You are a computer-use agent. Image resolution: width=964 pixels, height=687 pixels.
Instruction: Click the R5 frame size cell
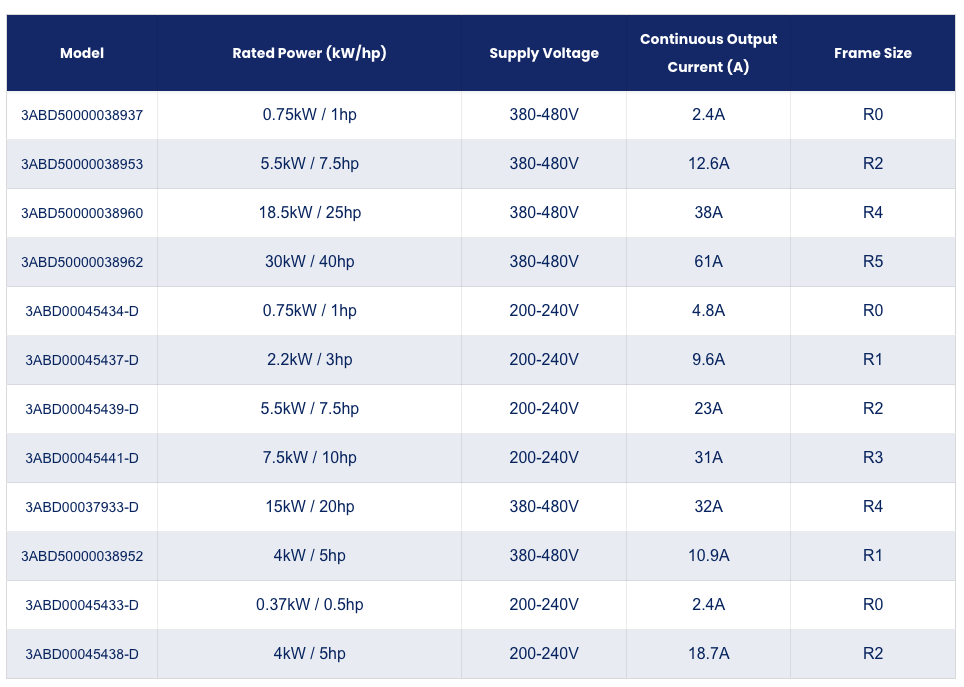click(x=872, y=261)
